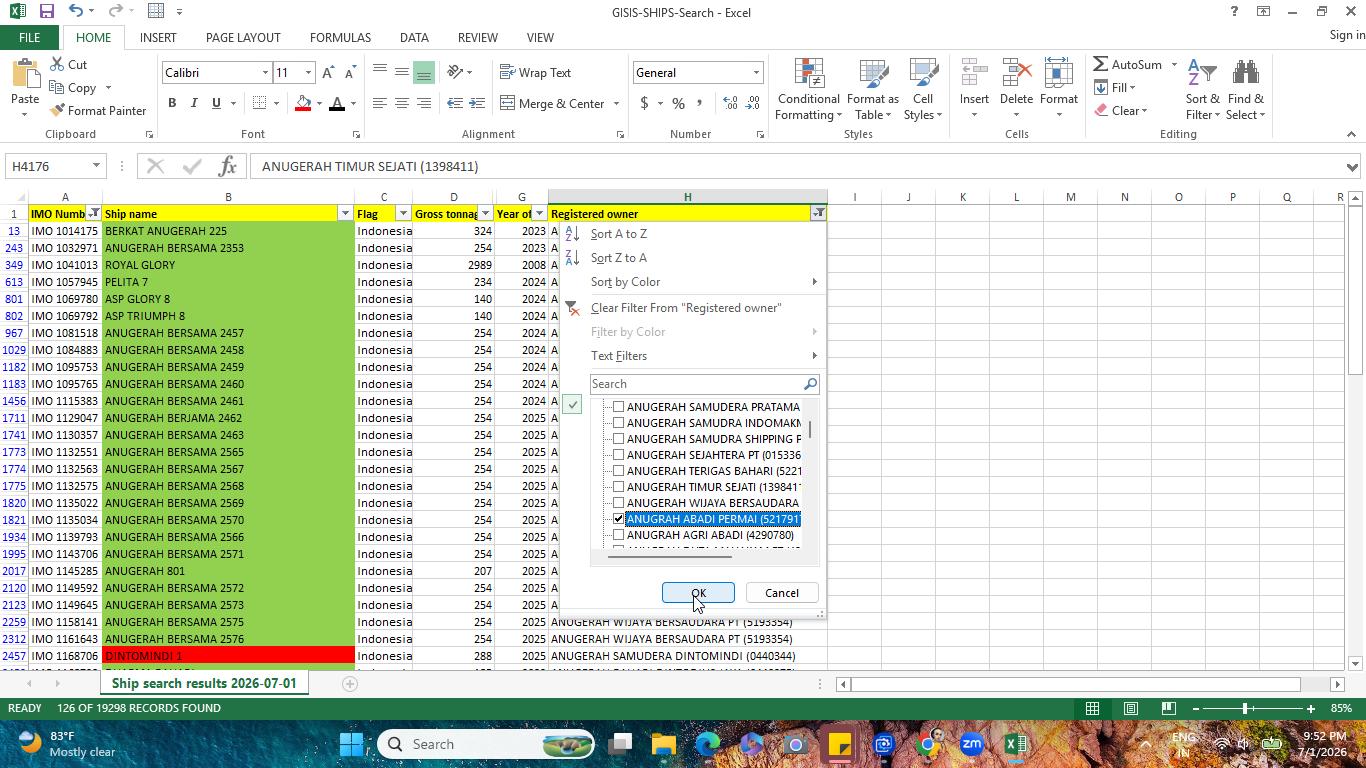The width and height of the screenshot is (1366, 768).
Task: Open Registered owner filter dropdown button
Action: click(x=818, y=213)
